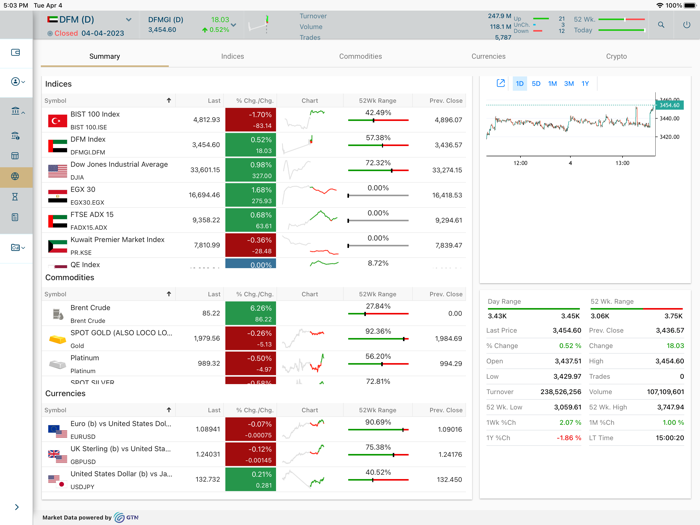Click the SPOT GOLD mini chart sparkline
The image size is (700, 525).
coord(304,338)
